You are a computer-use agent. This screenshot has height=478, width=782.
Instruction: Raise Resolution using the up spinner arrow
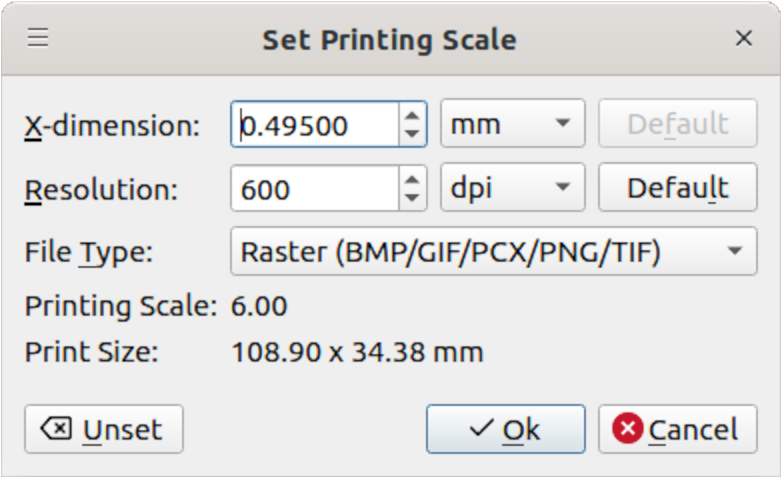[412, 178]
